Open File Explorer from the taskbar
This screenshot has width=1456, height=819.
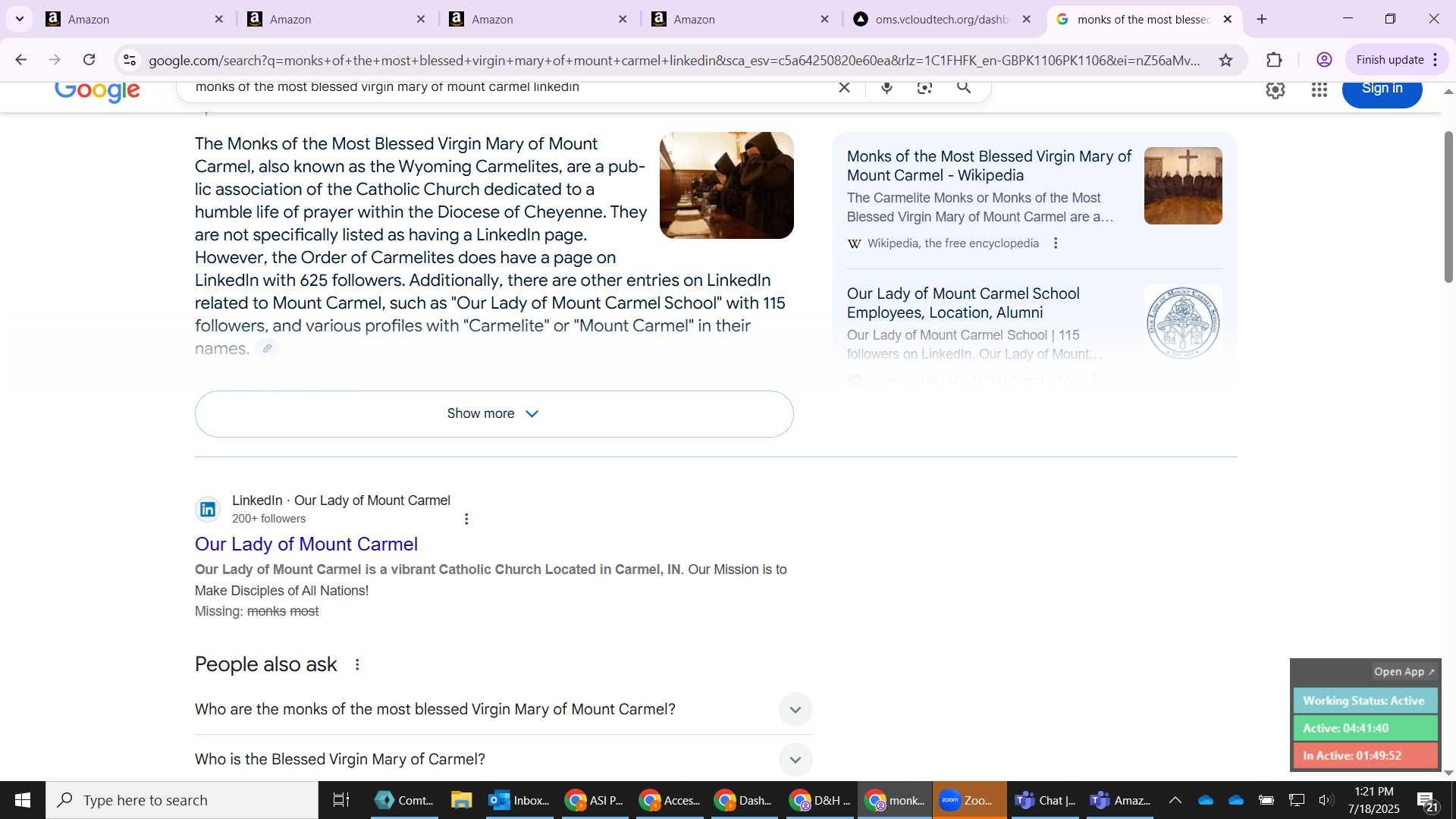coord(461,800)
